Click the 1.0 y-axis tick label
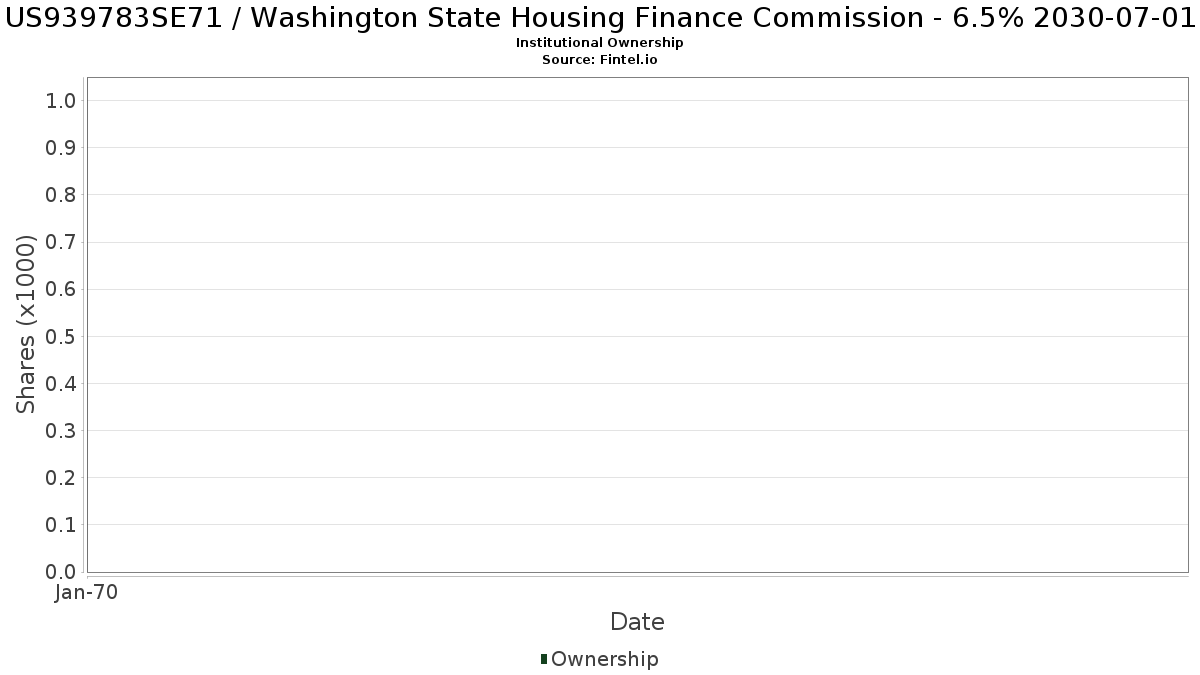The height and width of the screenshot is (675, 1200). (x=61, y=101)
